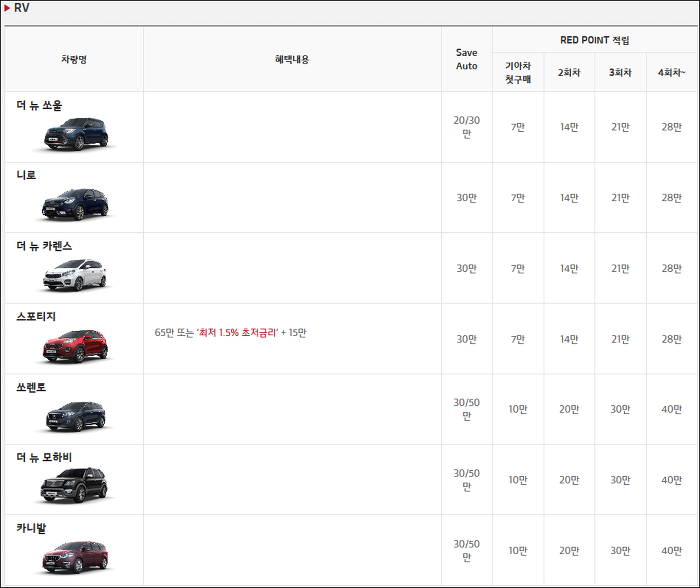This screenshot has width=700, height=588.
Task: Click 30만 Save Auto value for 스포티지
Action: (467, 339)
